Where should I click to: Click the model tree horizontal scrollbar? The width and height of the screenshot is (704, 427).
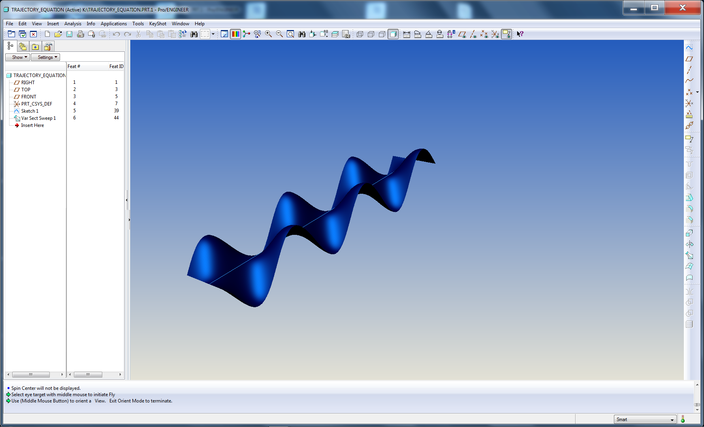[x=35, y=374]
